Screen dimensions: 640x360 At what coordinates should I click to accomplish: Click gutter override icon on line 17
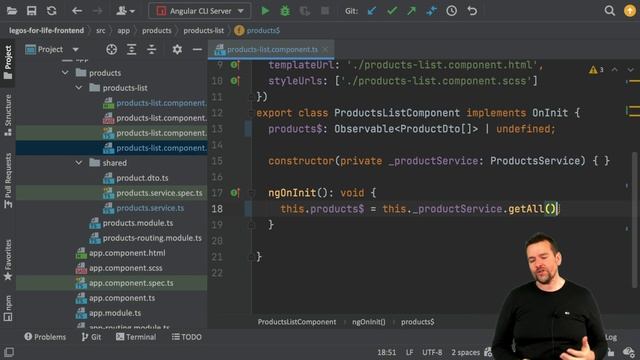(235, 193)
